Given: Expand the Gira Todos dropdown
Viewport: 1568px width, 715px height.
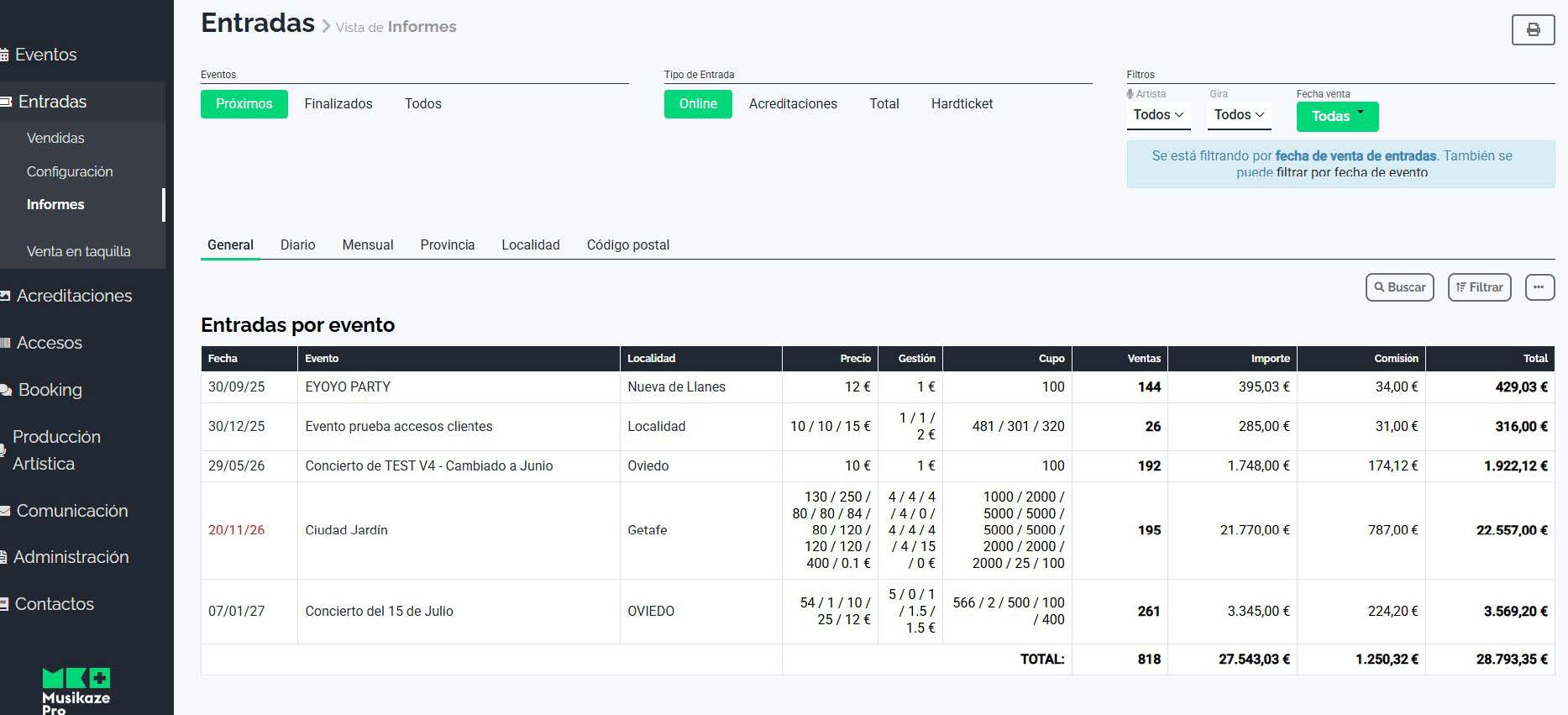Looking at the screenshot, I should (x=1239, y=115).
